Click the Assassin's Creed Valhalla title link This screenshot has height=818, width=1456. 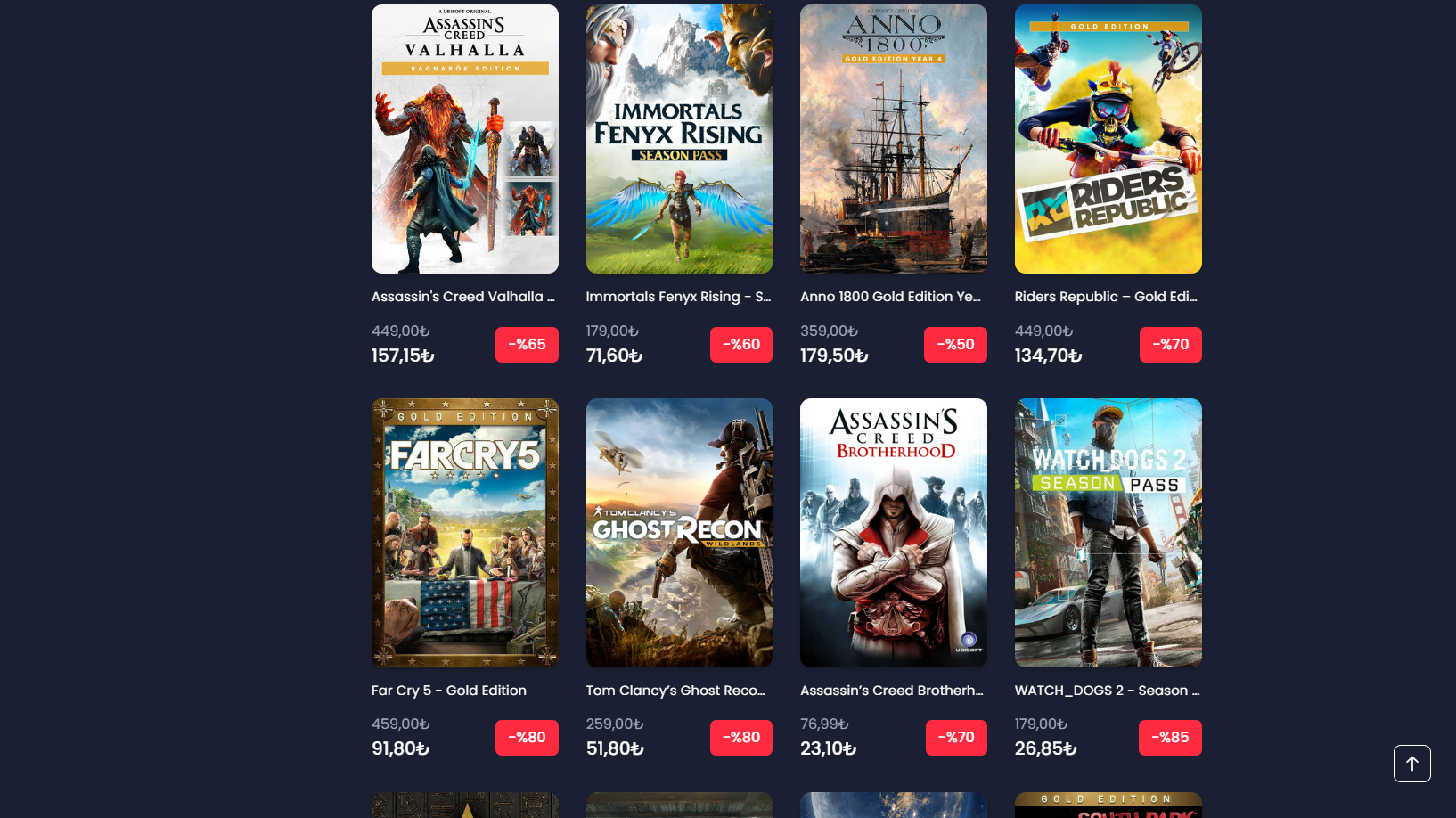coord(463,297)
